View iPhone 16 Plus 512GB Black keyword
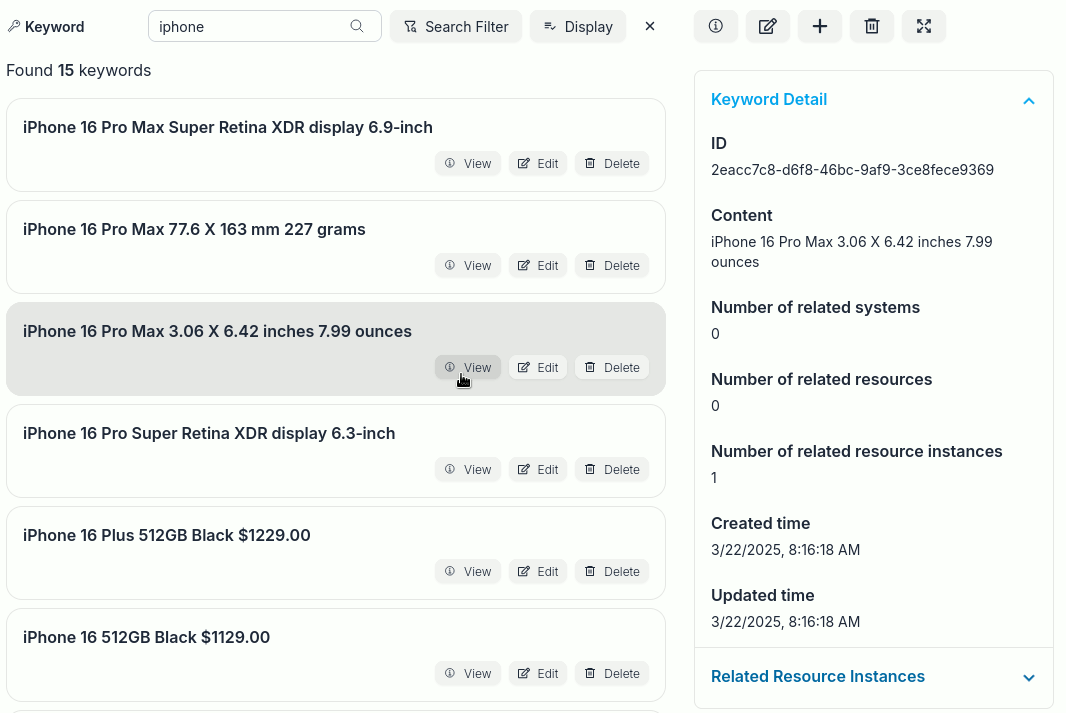1066x713 pixels. (x=468, y=572)
